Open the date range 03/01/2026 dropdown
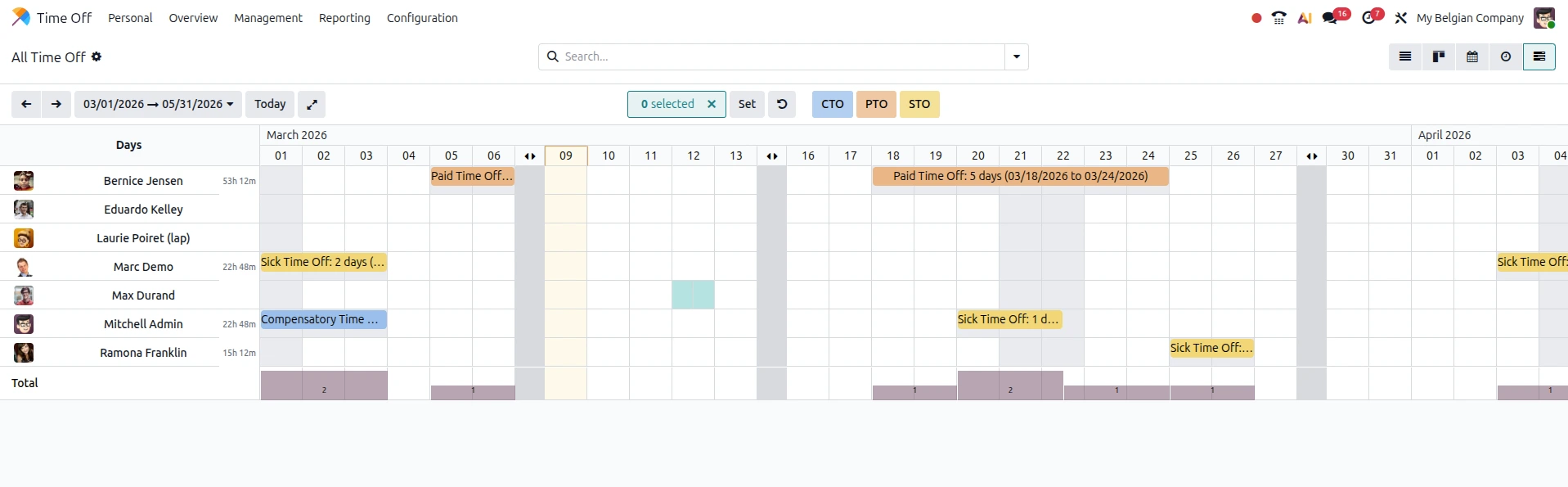 pos(158,104)
